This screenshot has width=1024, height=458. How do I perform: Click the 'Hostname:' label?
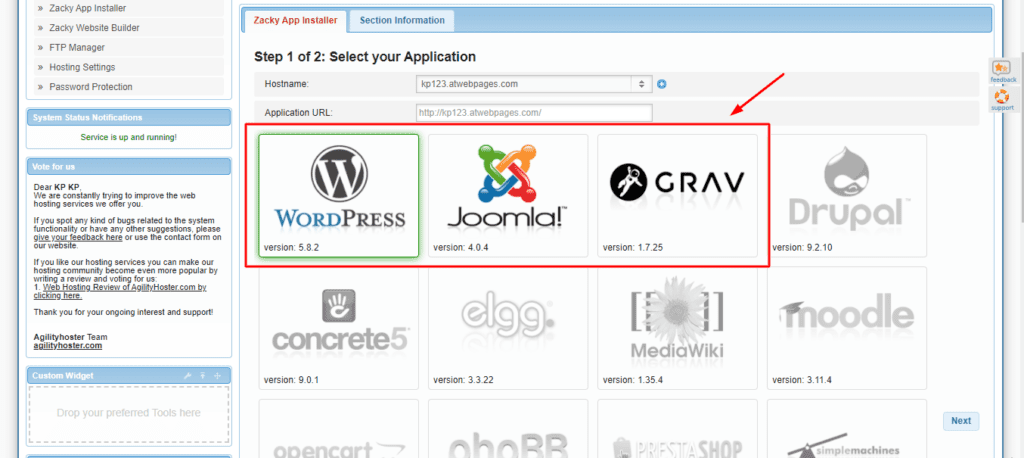click(287, 84)
